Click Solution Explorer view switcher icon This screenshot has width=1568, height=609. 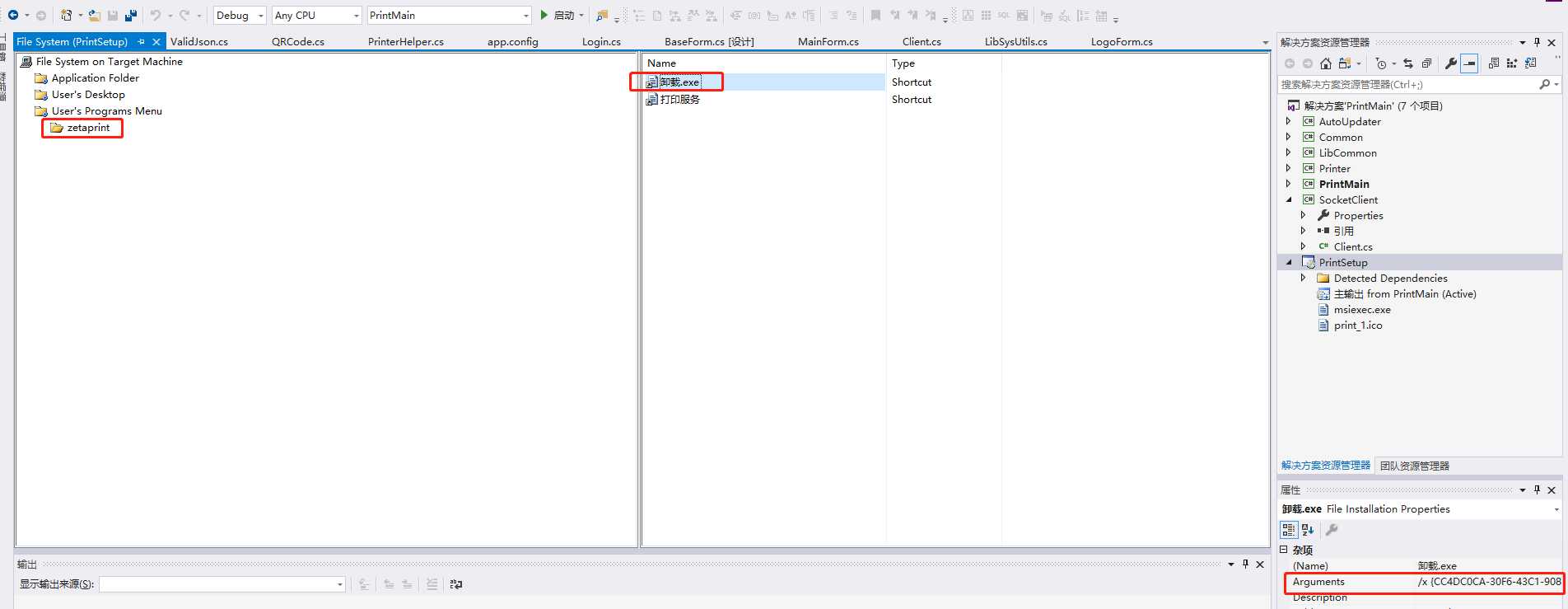pos(1345,63)
